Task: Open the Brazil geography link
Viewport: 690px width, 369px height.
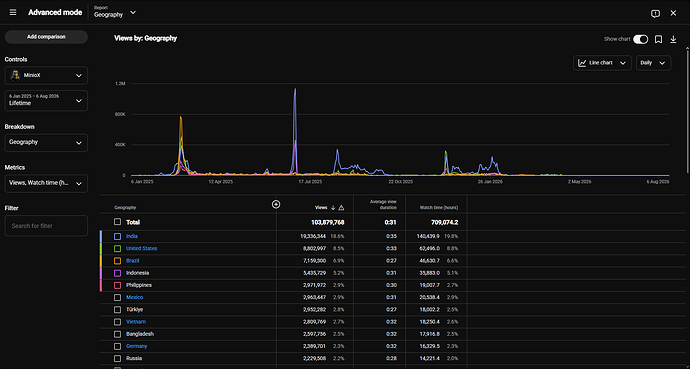Action: coord(132,261)
